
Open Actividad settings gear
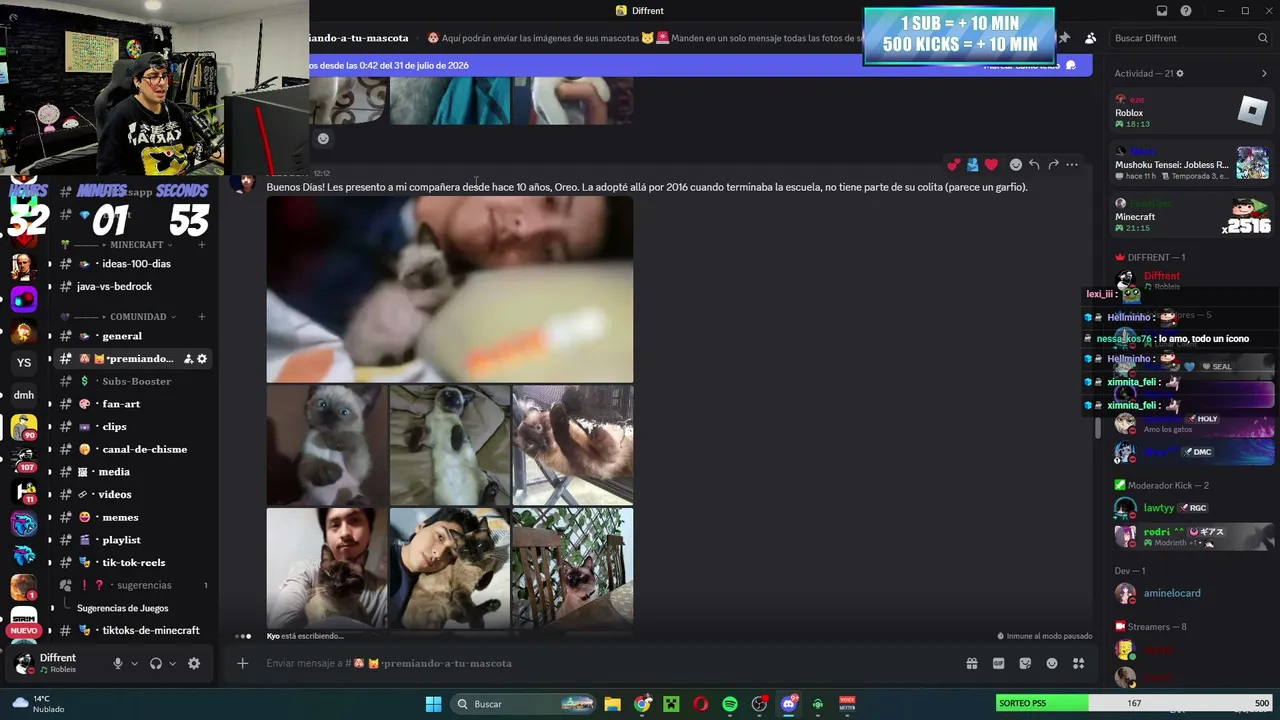1180,74
